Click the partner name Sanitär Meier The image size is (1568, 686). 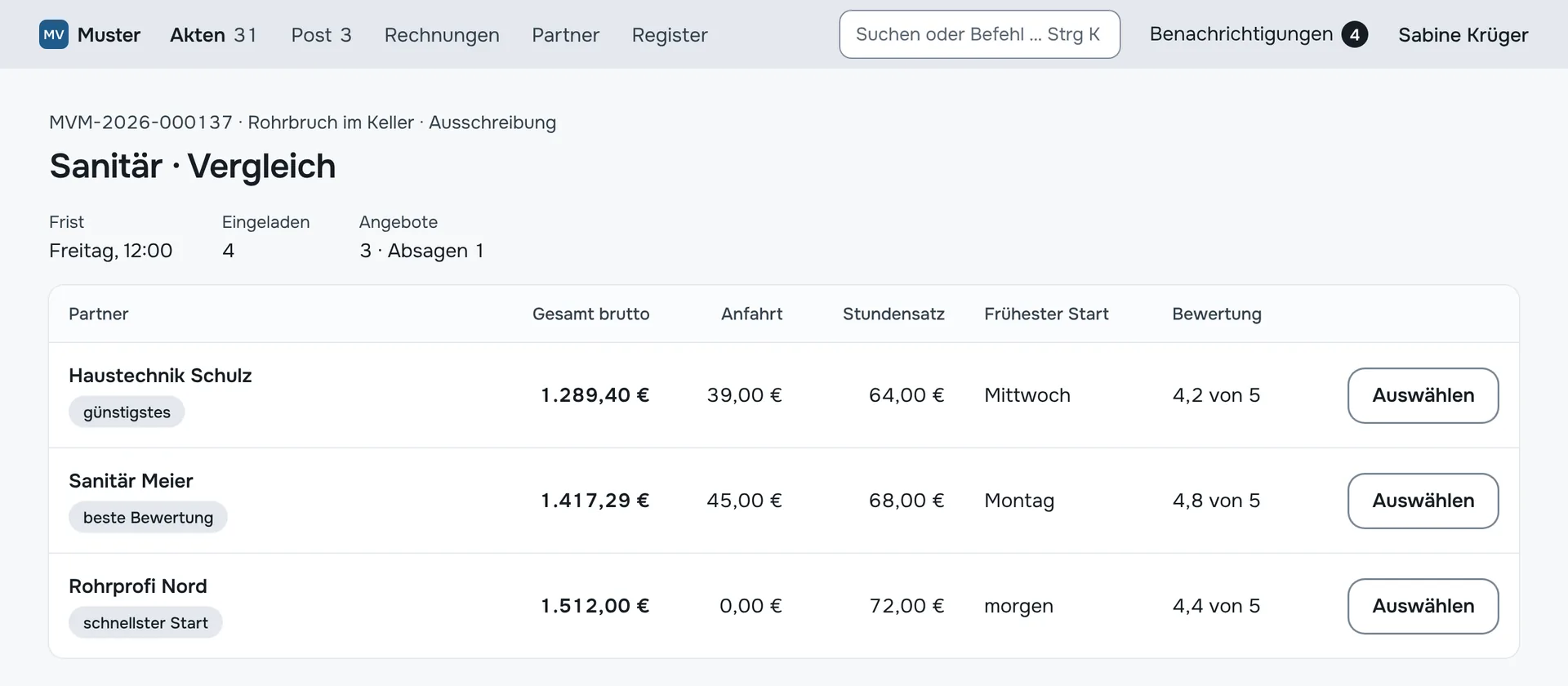pyautogui.click(x=131, y=481)
